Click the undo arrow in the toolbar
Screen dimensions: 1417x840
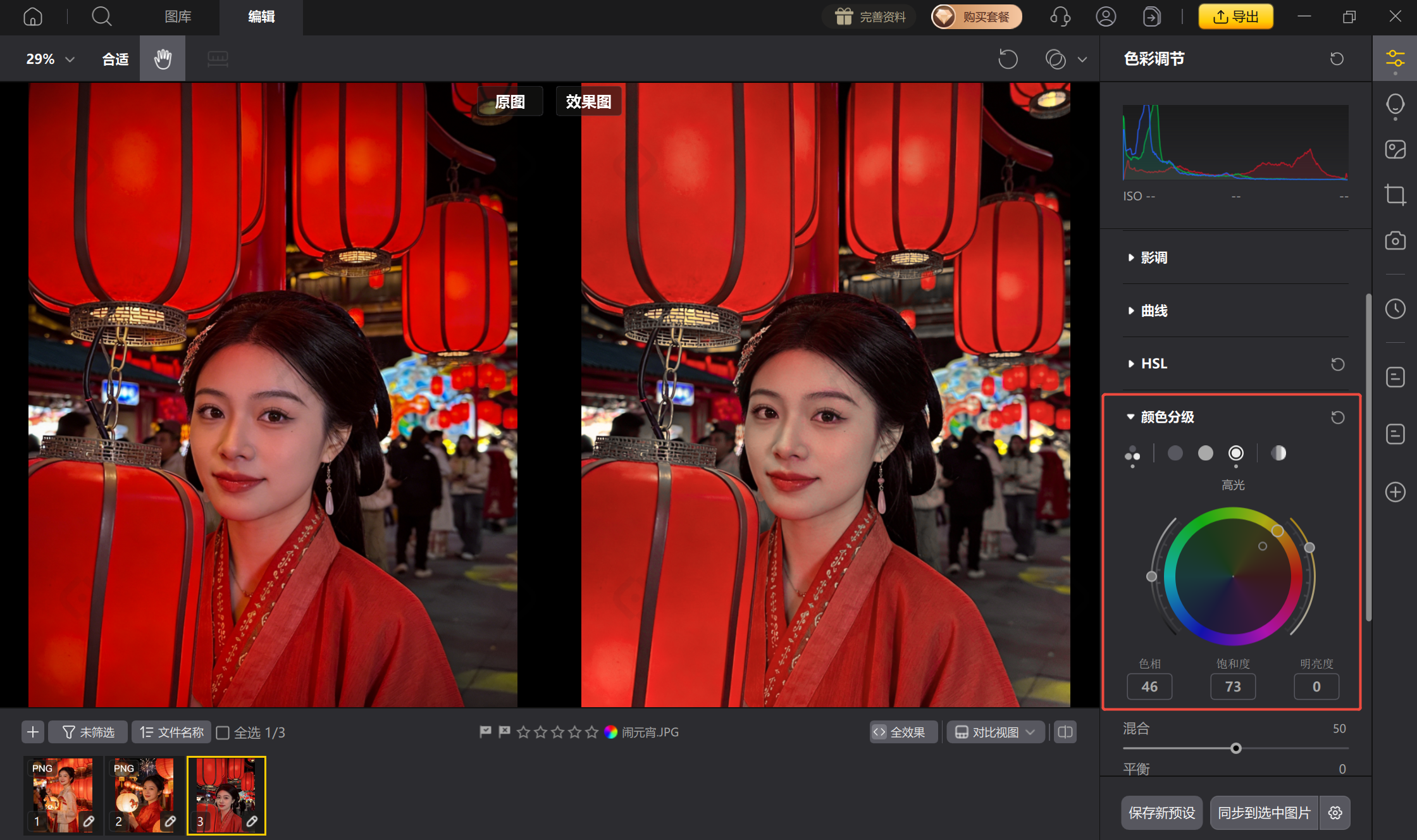(1008, 58)
